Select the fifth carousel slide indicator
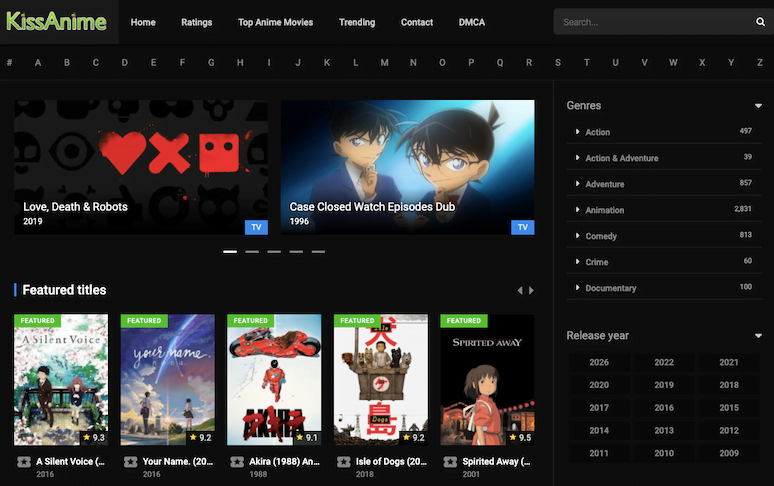The width and height of the screenshot is (774, 486). (x=318, y=252)
